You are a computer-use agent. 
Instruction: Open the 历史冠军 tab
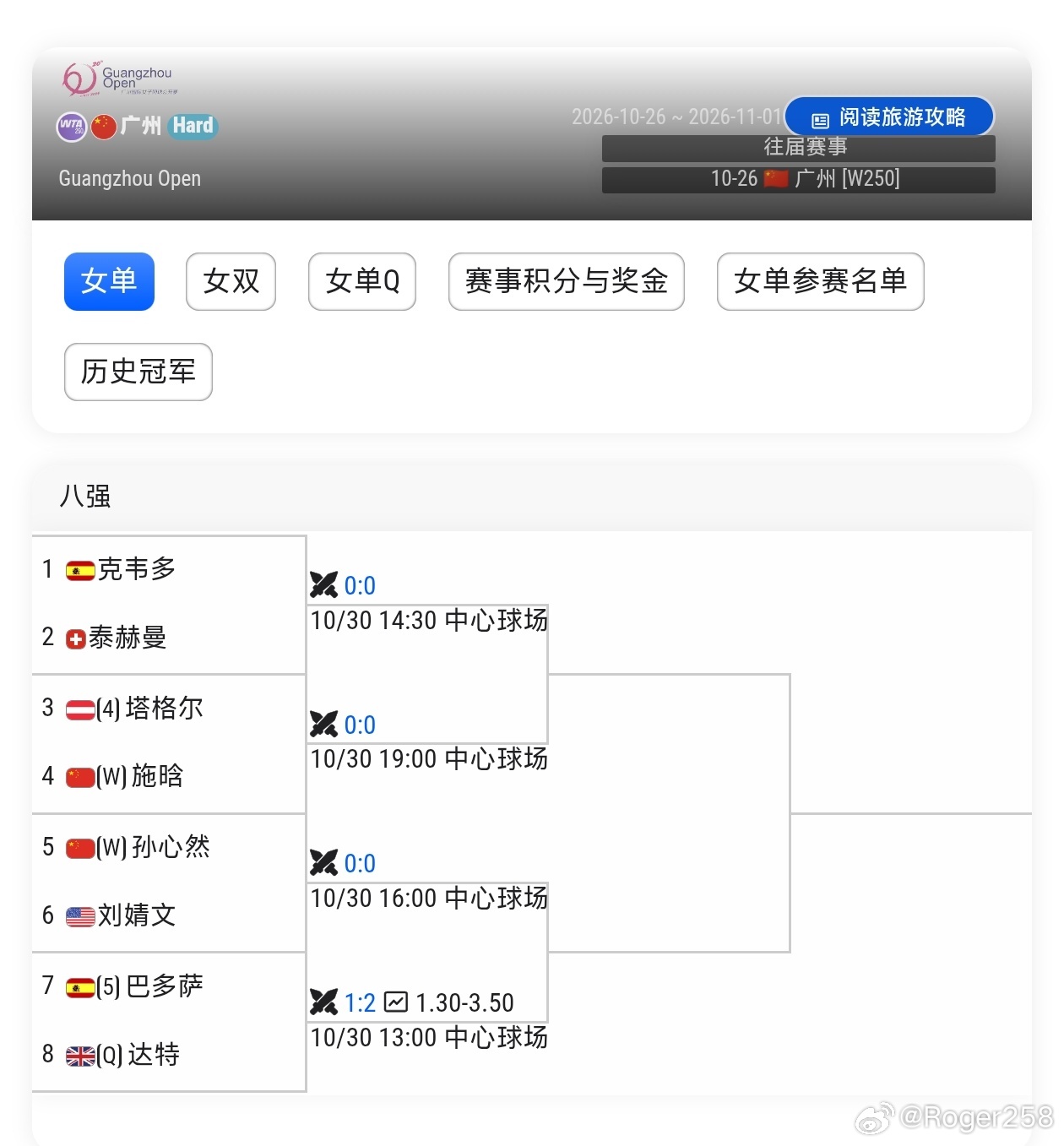point(138,372)
